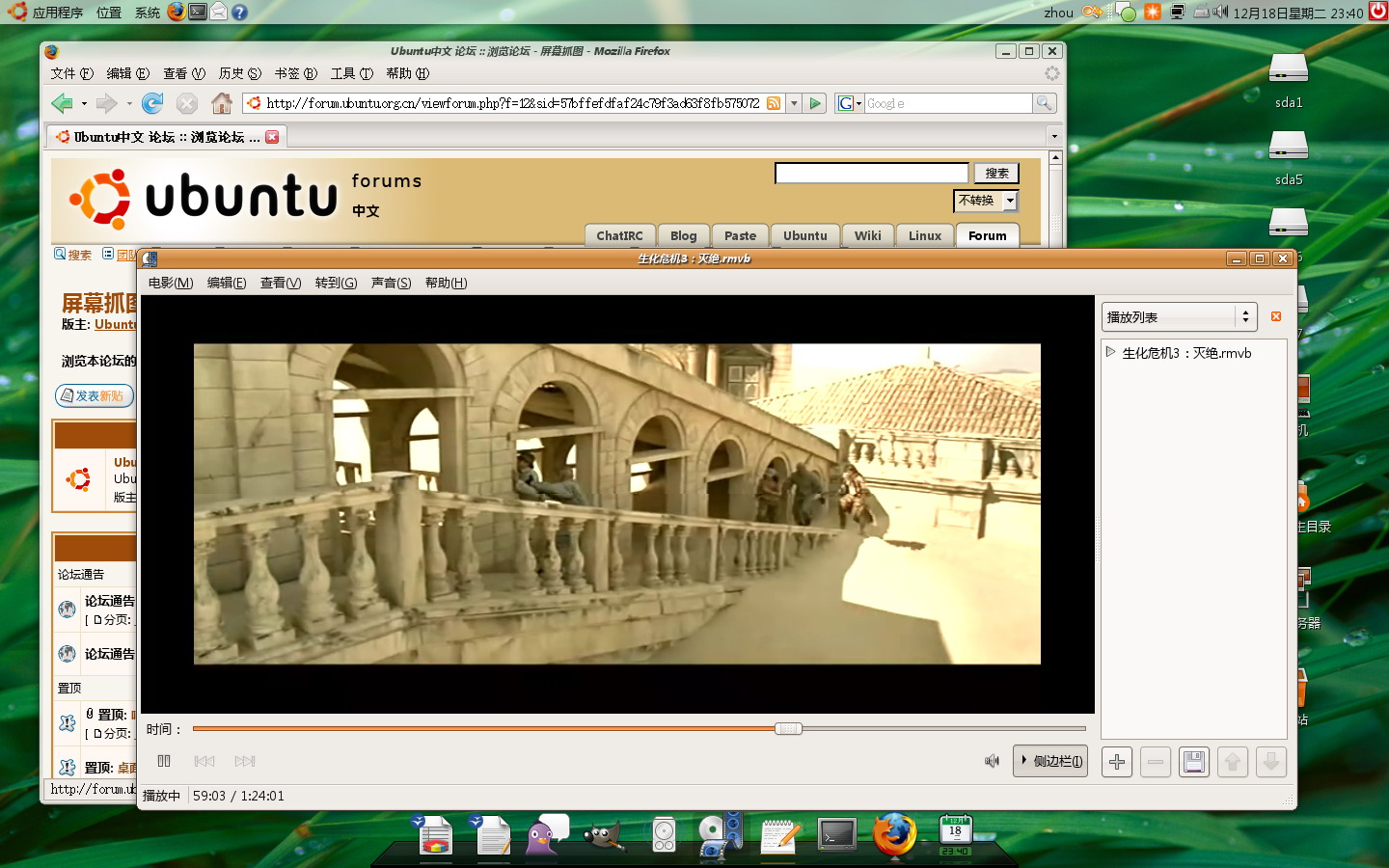Open the forward history dropdown arrow

(129, 103)
